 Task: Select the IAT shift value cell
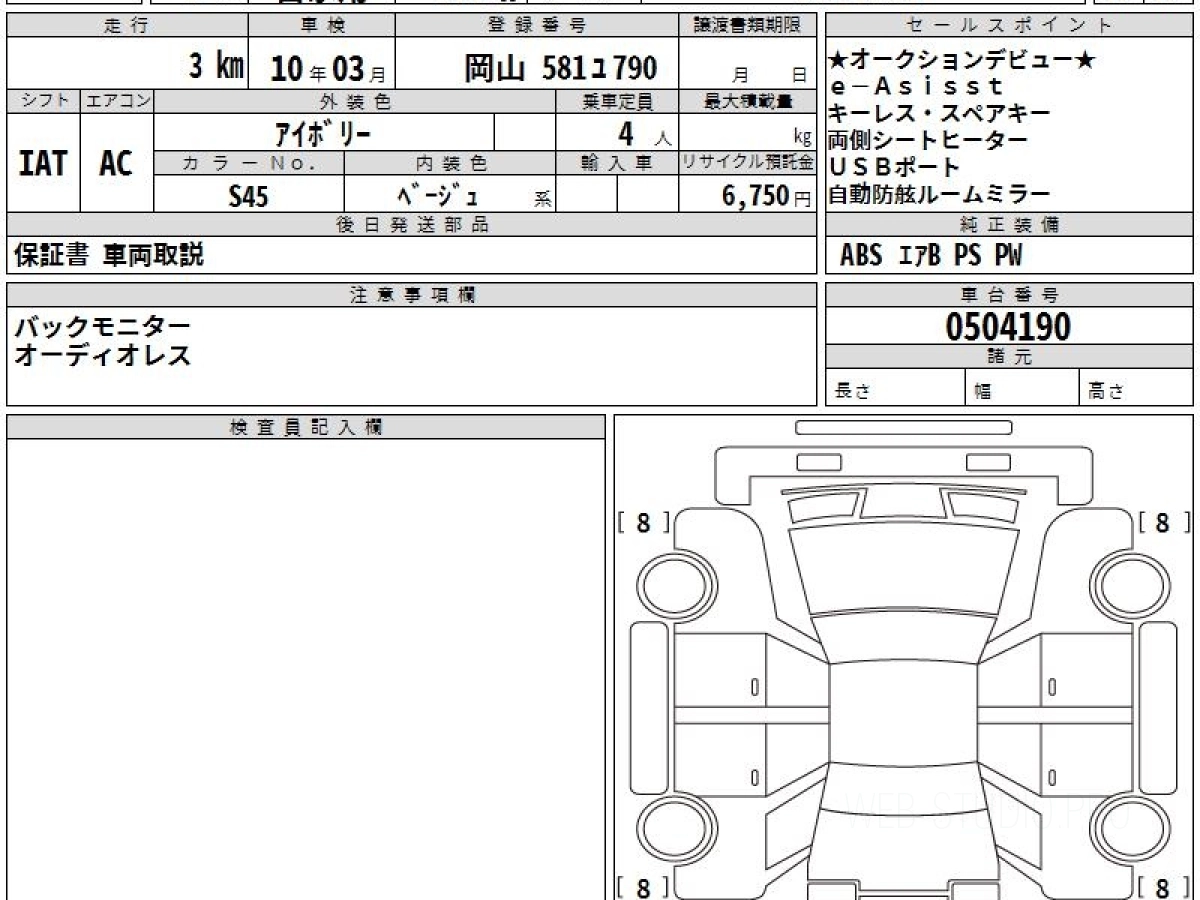coord(43,163)
